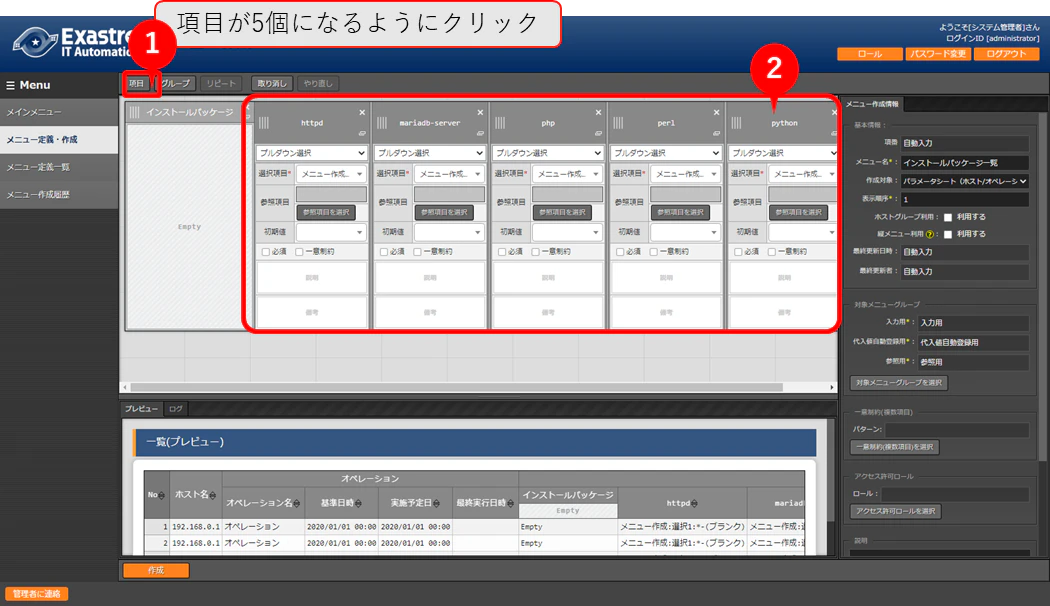This screenshot has height=606, width=1050.
Task: Remove the perl item column
Action: [717, 112]
